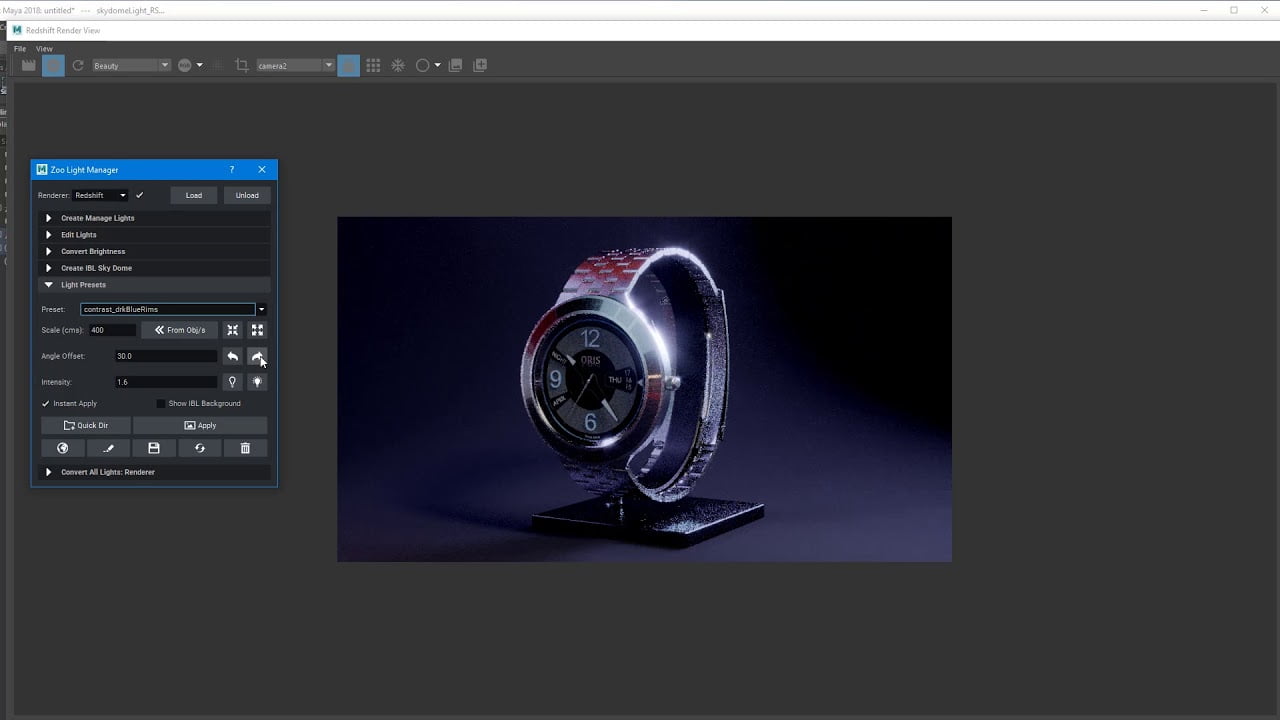Screen dimensions: 1280x720
Task: Click the floppy disk save preset icon
Action: pos(154,448)
